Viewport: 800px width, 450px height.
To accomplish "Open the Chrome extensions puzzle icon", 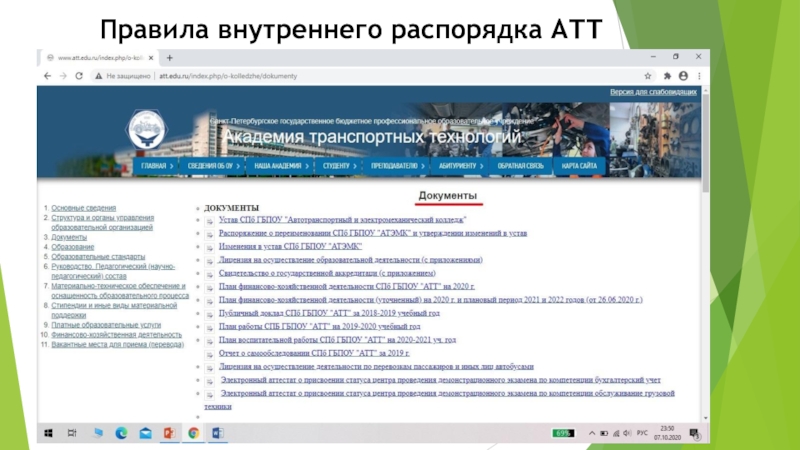I will click(668, 75).
